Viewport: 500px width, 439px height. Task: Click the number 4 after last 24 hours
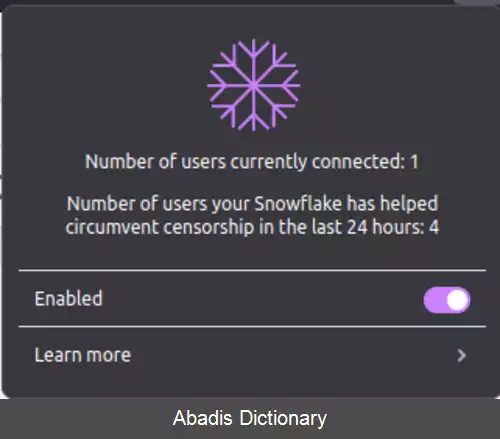[434, 227]
